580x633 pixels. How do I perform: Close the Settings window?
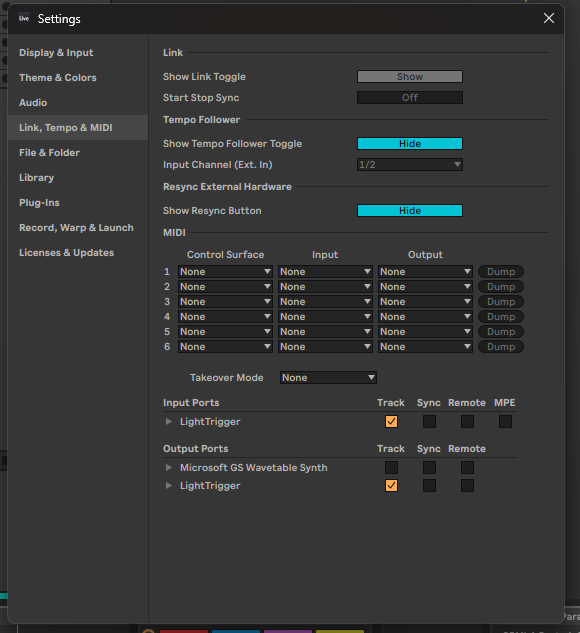(549, 18)
